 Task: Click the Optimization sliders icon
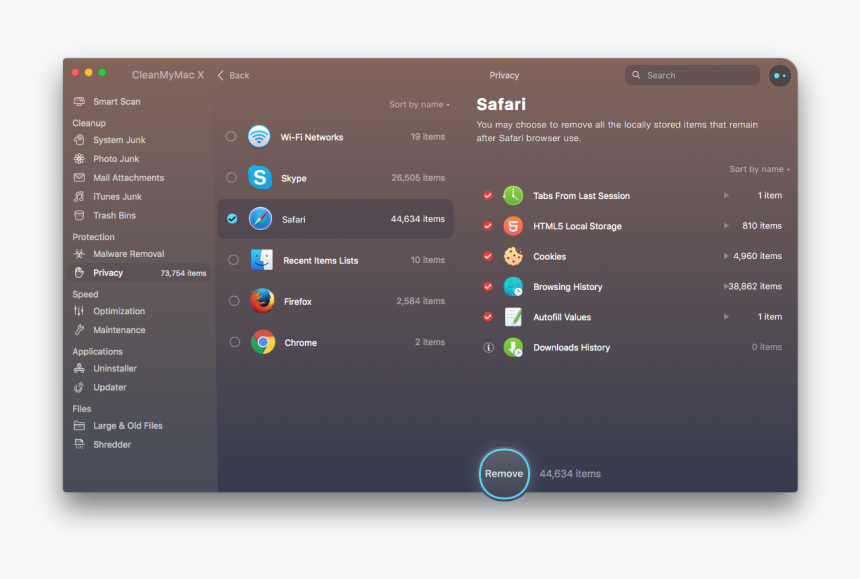click(x=80, y=311)
